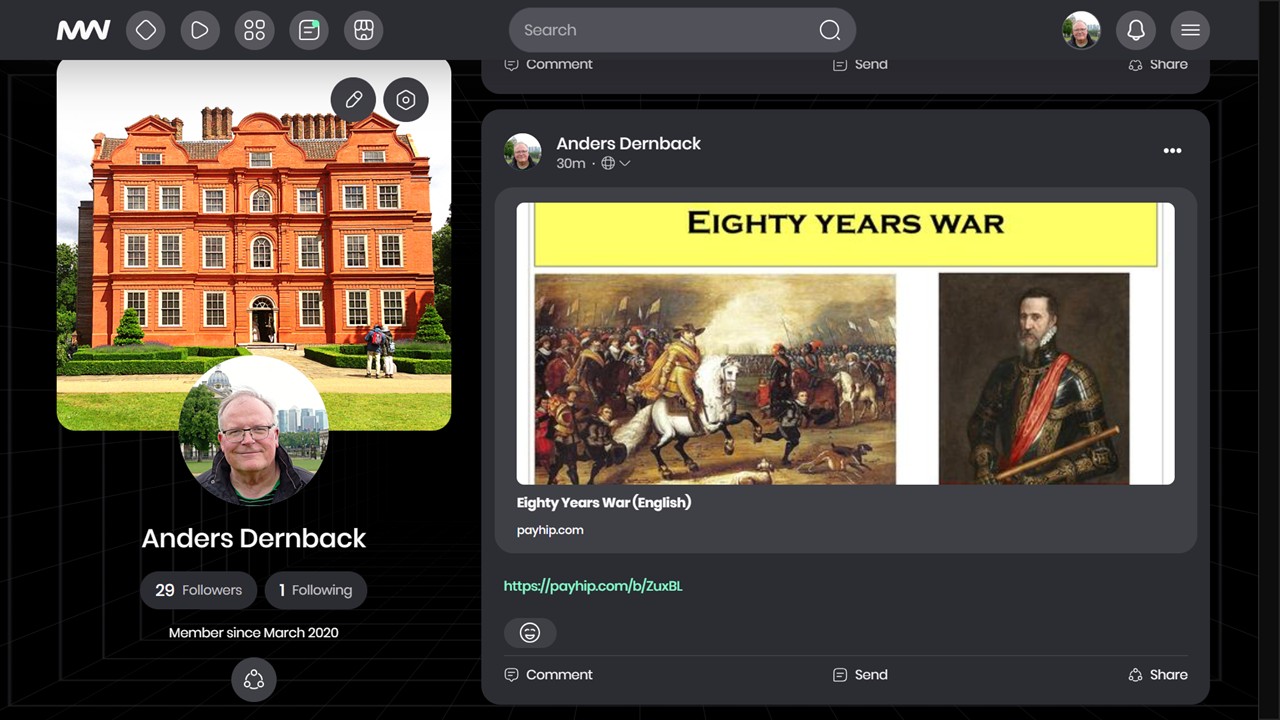Open the MeWe logo home link

(83, 30)
